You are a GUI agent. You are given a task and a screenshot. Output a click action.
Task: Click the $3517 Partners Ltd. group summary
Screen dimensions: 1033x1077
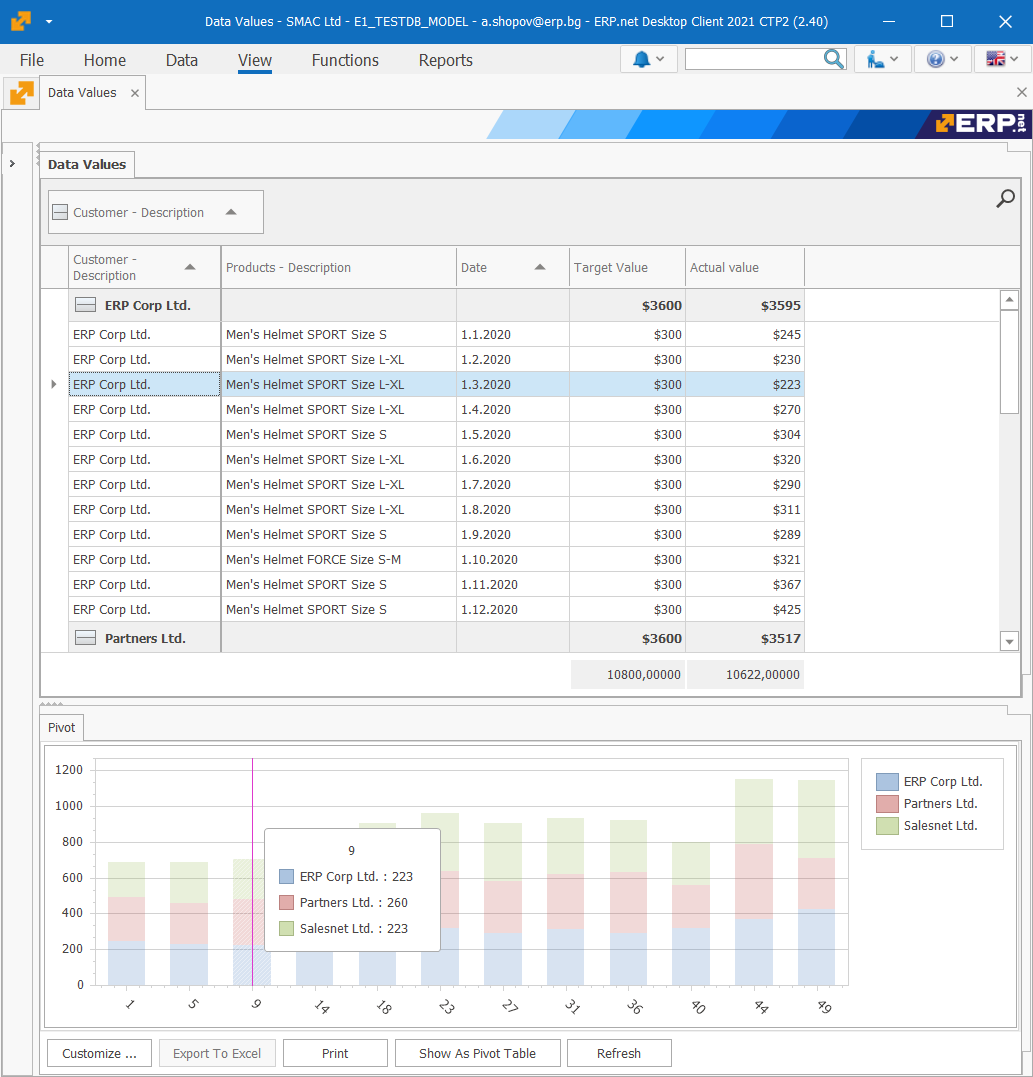[745, 638]
